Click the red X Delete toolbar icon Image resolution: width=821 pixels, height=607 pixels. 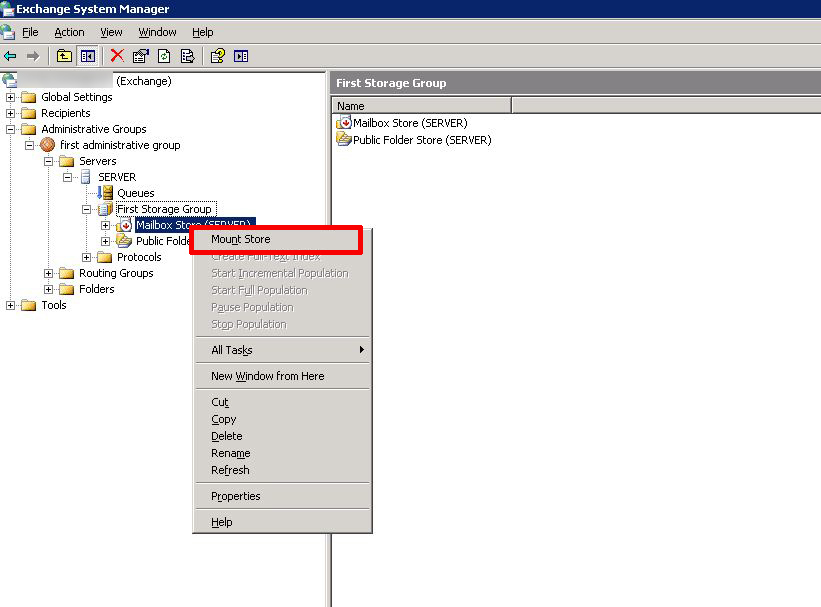(117, 56)
